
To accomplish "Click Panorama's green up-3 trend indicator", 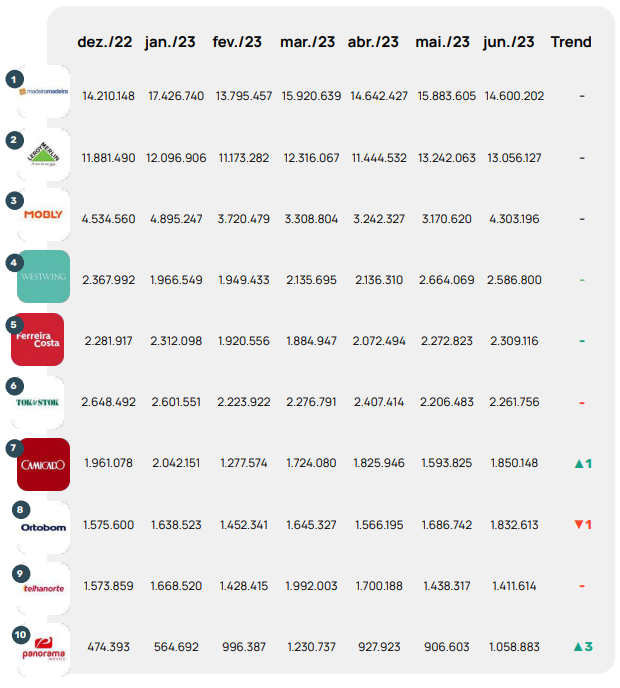I will point(578,647).
